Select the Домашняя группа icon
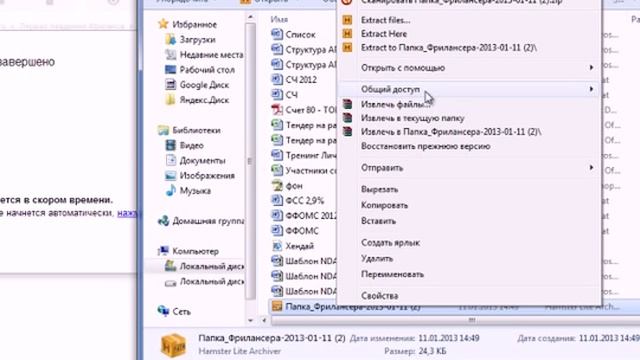 click(163, 221)
